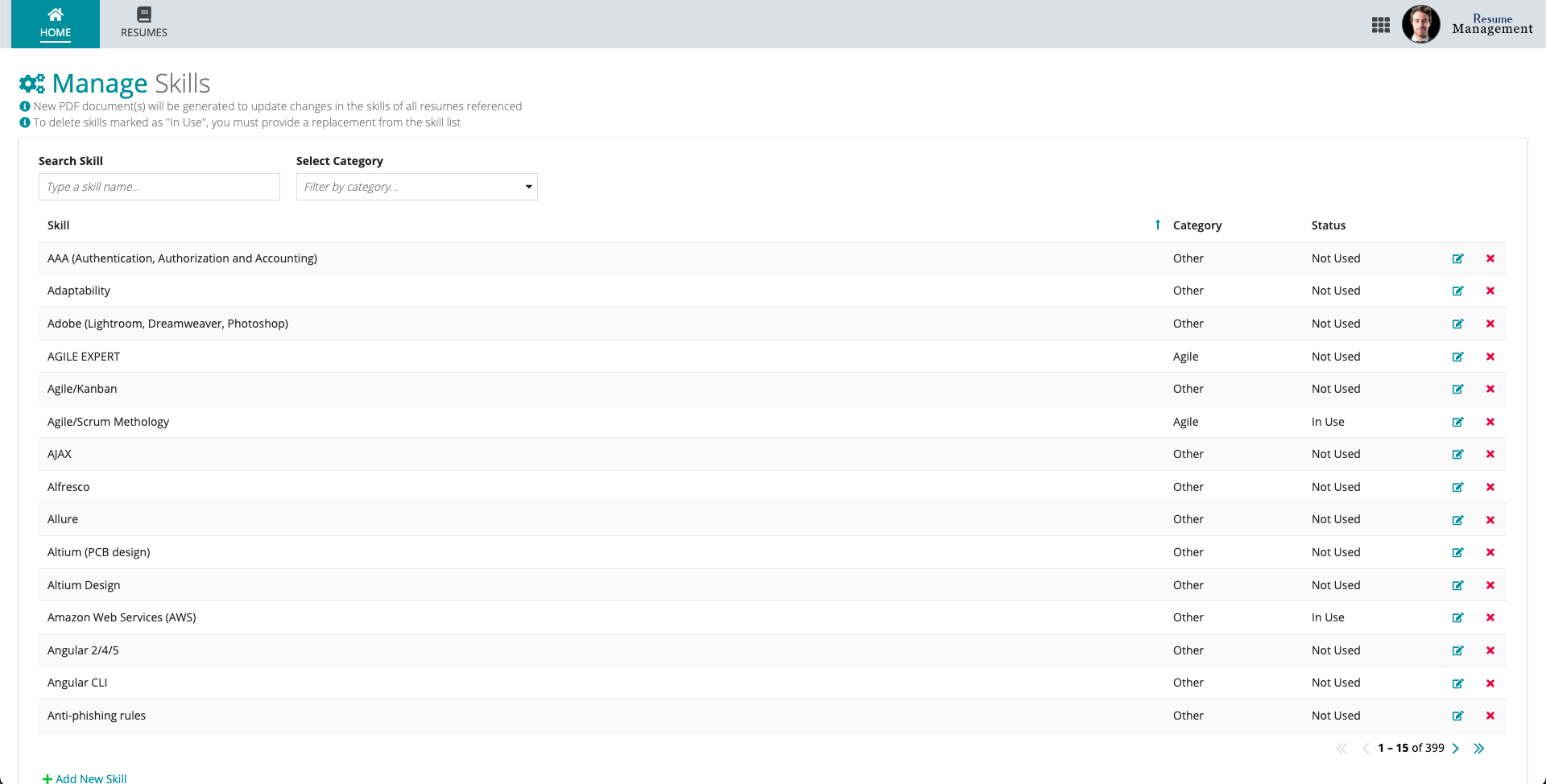The height and width of the screenshot is (784, 1546).
Task: Edit the Allure skill
Action: coord(1457,520)
